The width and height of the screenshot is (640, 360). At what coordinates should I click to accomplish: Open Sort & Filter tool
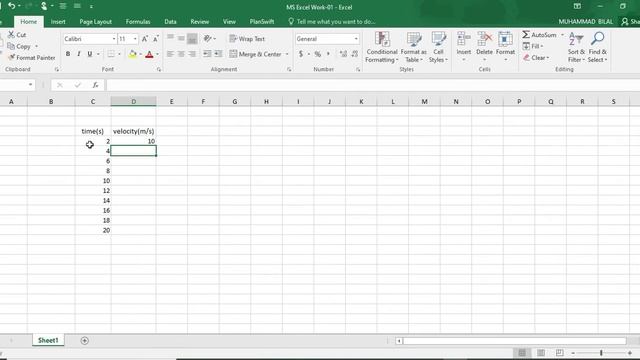576,47
